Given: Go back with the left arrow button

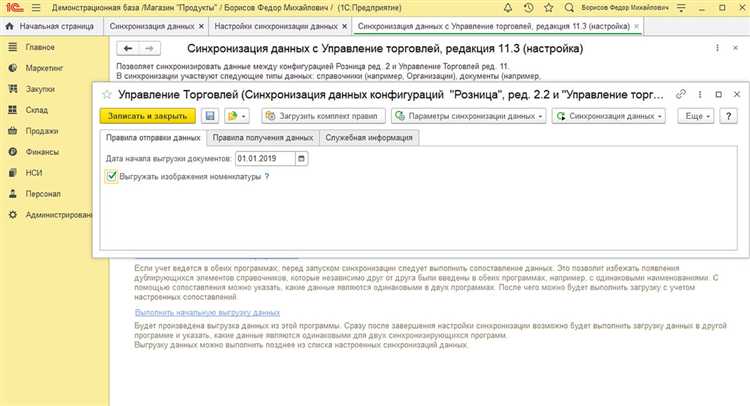Looking at the screenshot, I should tap(128, 48).
